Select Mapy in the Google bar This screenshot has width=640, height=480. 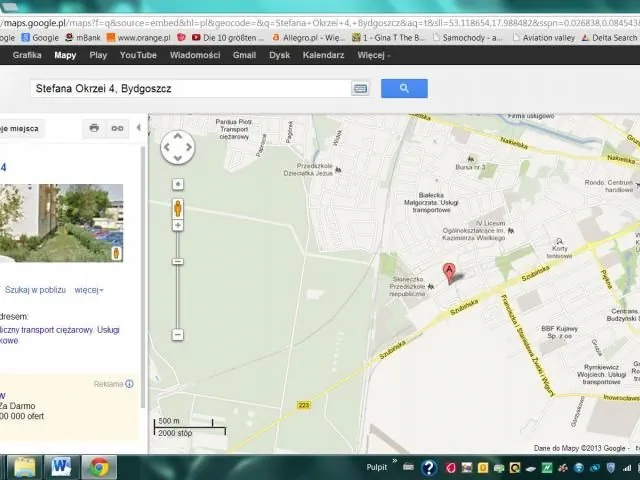(x=65, y=55)
